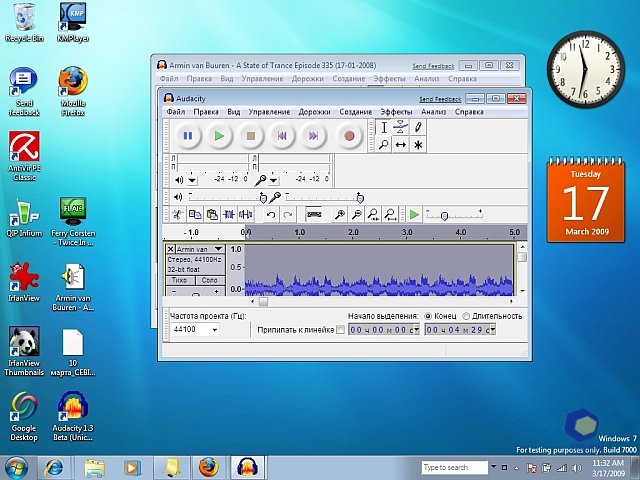Open Mozilla Firefox from the taskbar
This screenshot has height=480, width=640.
tap(207, 467)
